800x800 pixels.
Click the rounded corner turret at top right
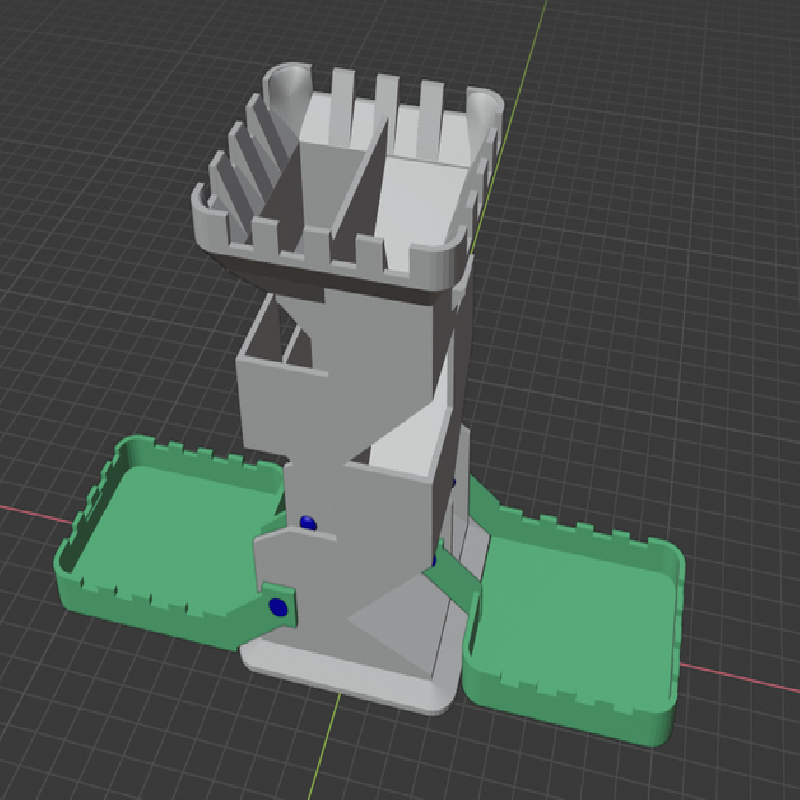click(485, 110)
